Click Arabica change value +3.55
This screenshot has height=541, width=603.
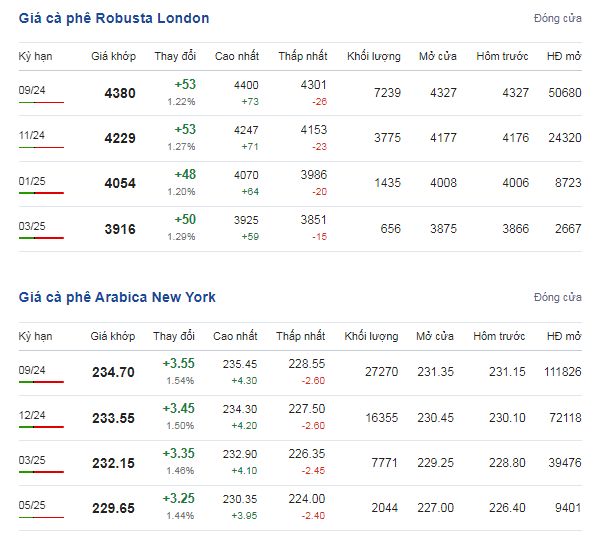(x=178, y=363)
